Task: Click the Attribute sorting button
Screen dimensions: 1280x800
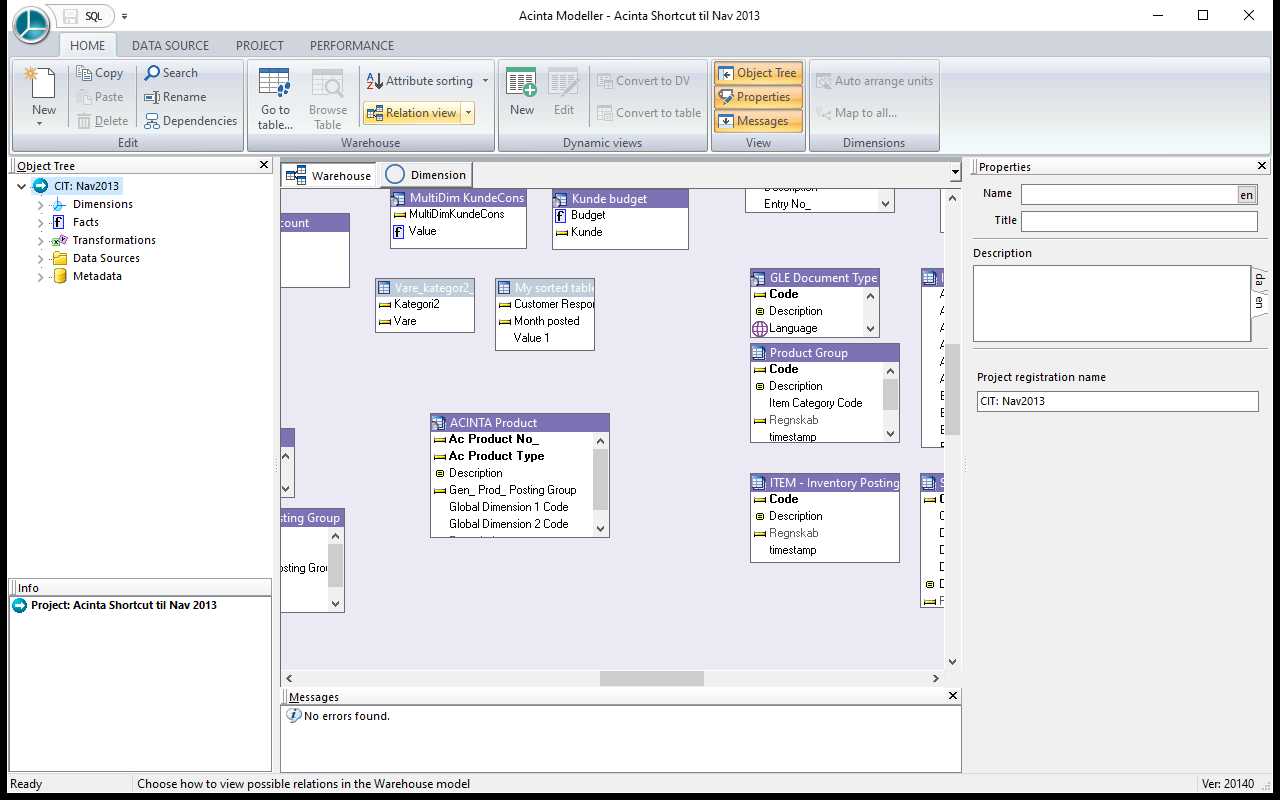Action: (x=419, y=81)
